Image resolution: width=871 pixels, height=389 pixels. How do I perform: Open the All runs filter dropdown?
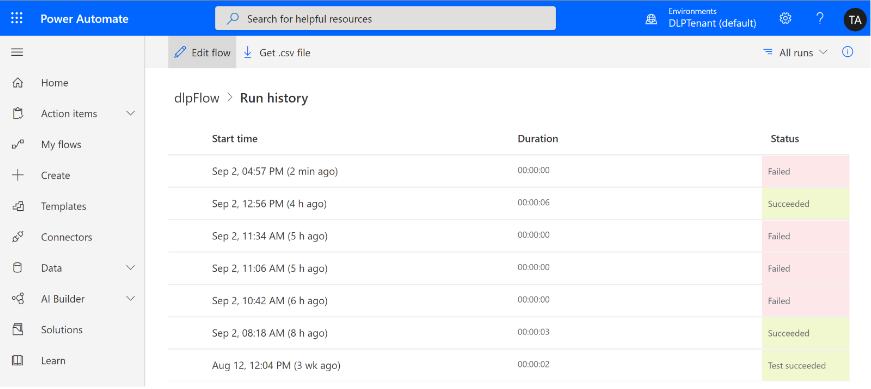pyautogui.click(x=795, y=52)
